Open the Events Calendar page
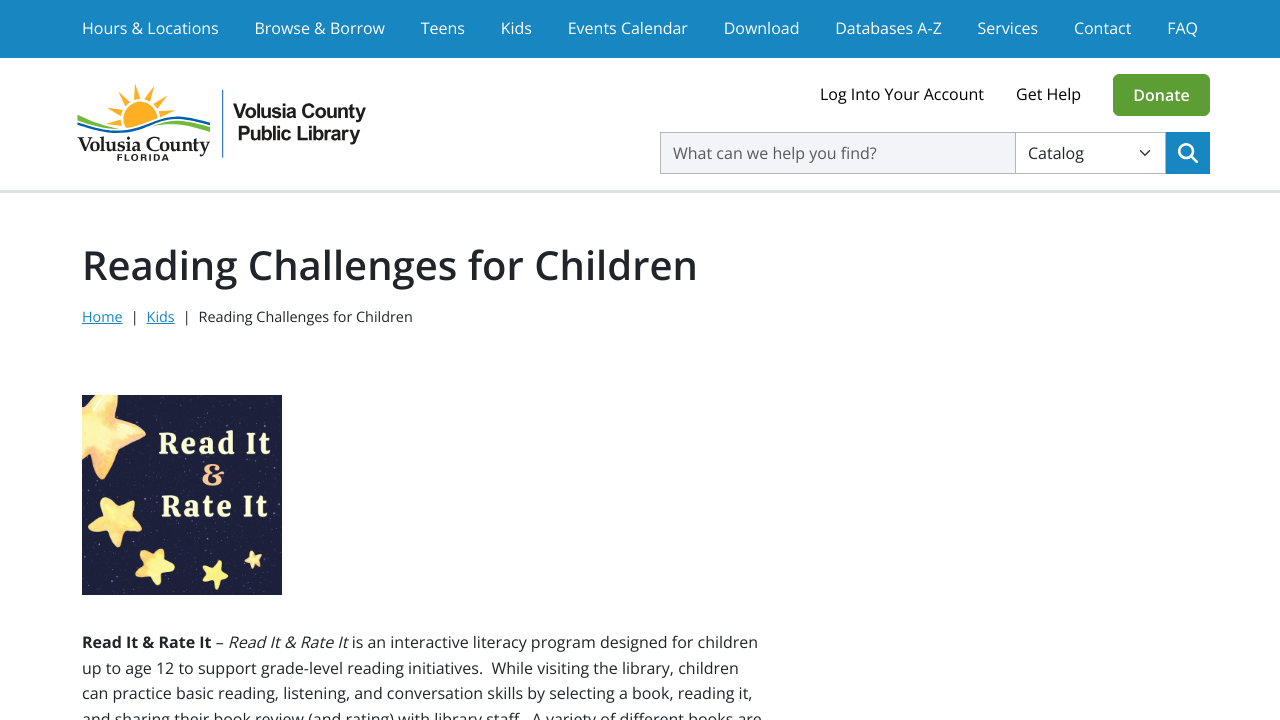The height and width of the screenshot is (720, 1280). 627,28
